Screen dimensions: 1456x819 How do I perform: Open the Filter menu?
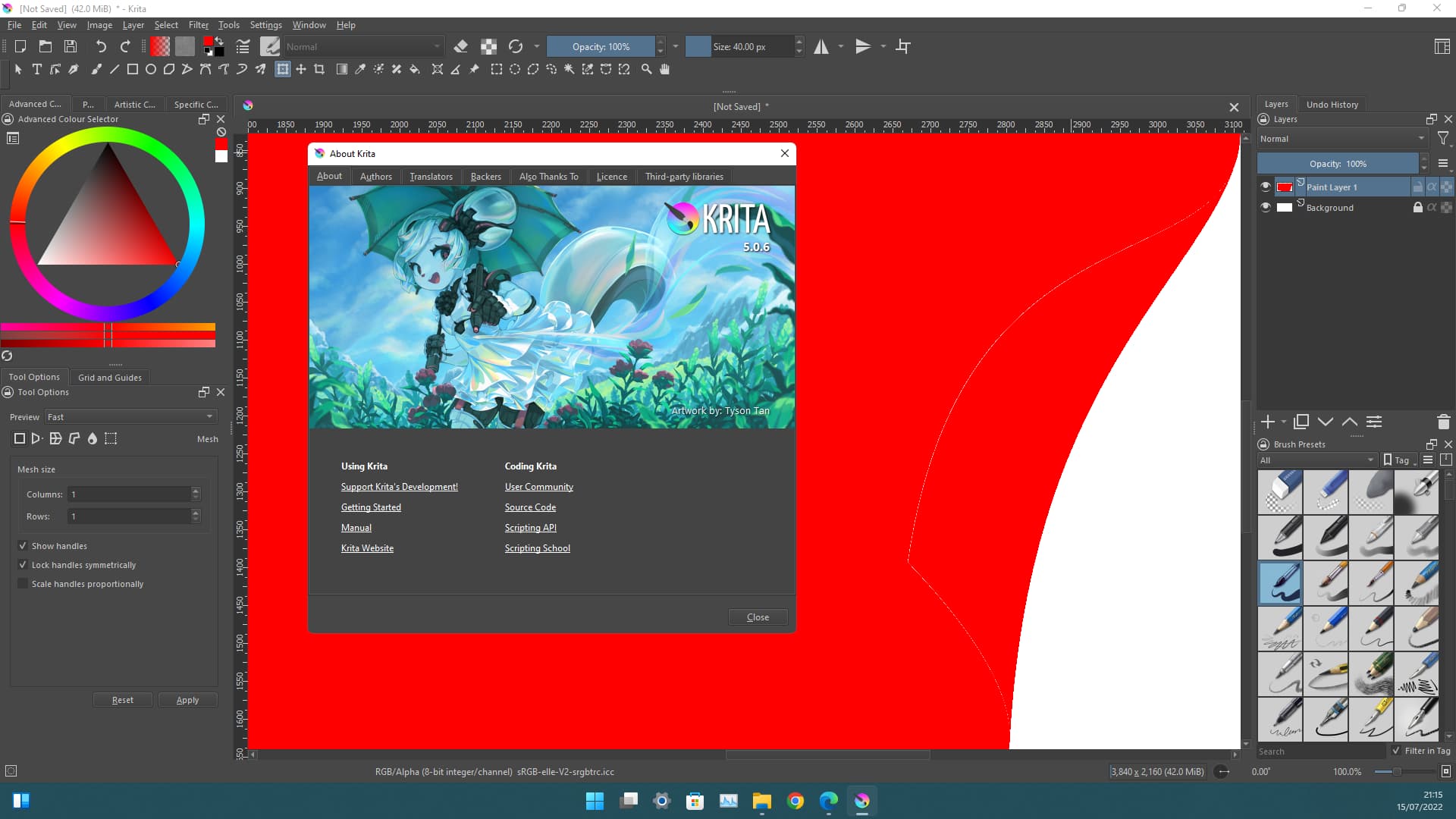198,25
